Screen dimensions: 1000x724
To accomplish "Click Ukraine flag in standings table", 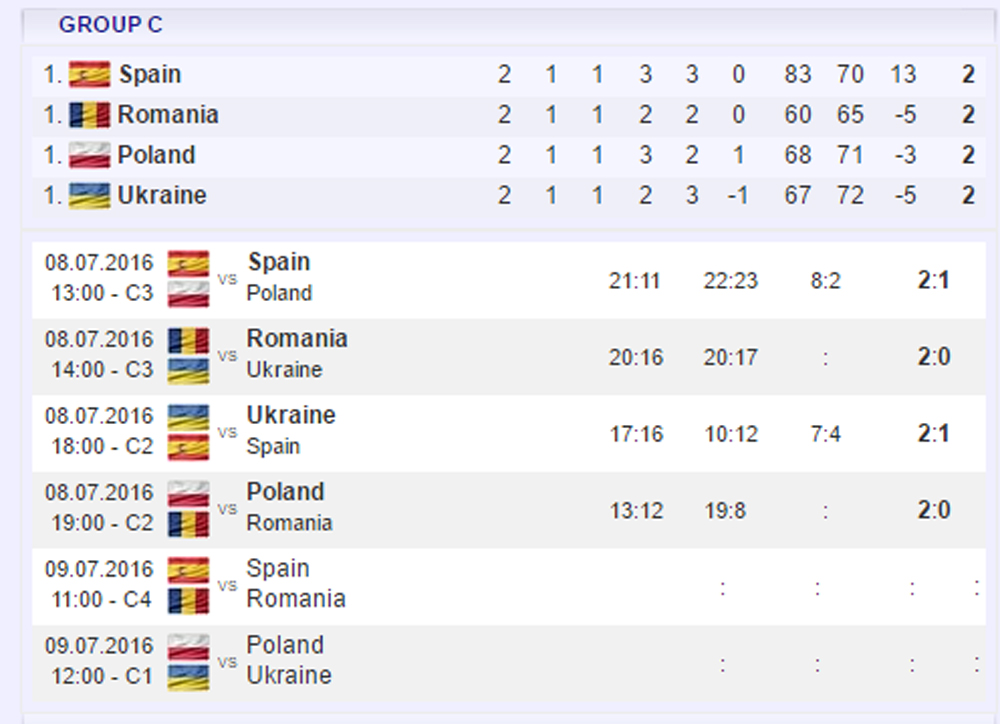I will [x=89, y=195].
